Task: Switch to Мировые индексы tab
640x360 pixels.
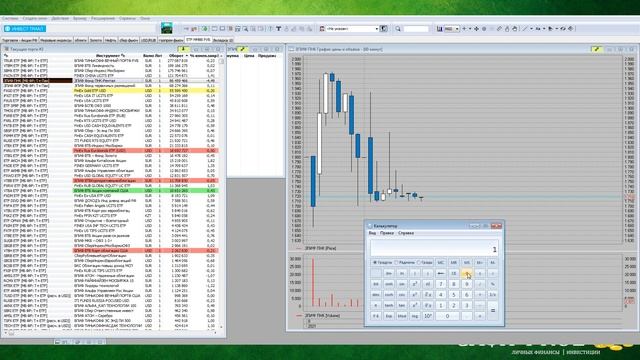Action: click(x=56, y=40)
